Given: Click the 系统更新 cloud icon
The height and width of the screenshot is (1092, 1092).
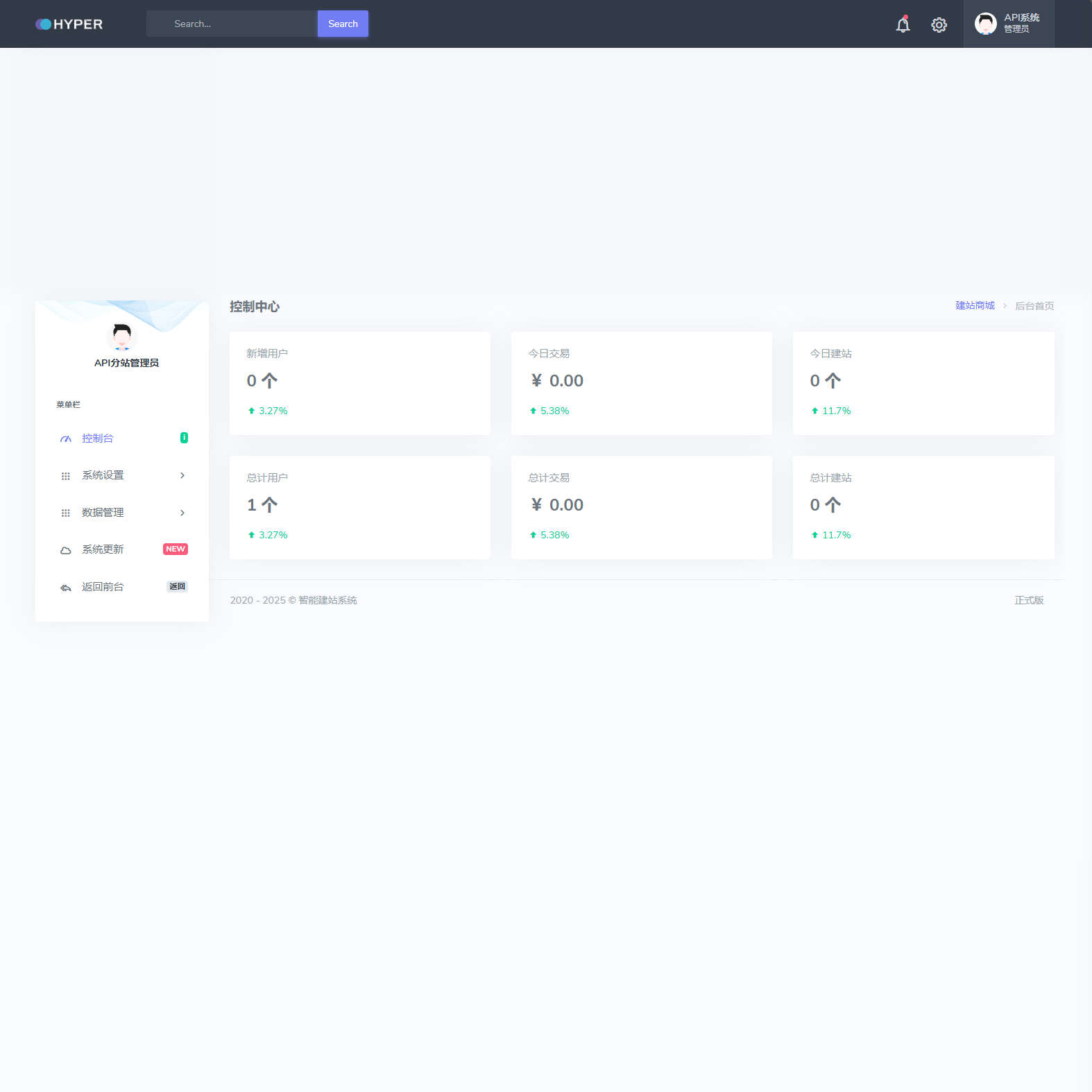Looking at the screenshot, I should 66,550.
